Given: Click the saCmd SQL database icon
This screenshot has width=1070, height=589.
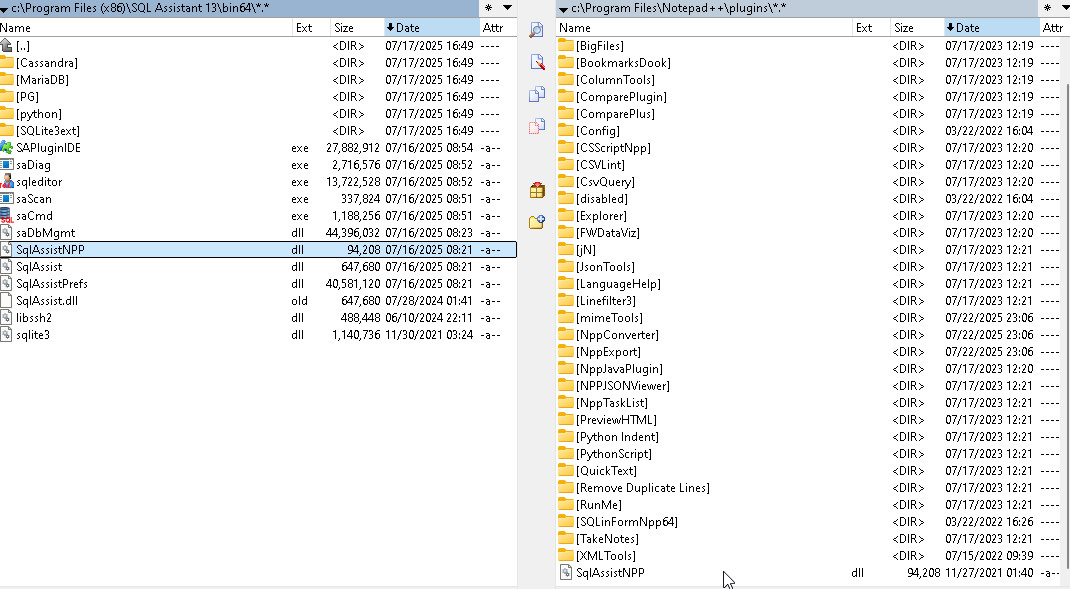Looking at the screenshot, I should point(7,216).
